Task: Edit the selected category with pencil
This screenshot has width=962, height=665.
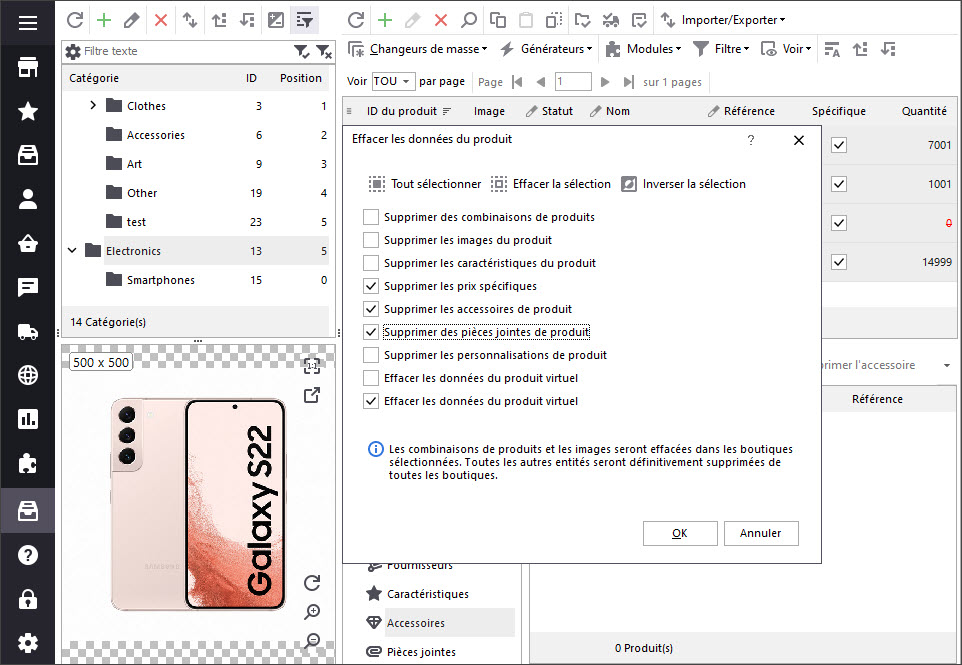Action: 131,20
